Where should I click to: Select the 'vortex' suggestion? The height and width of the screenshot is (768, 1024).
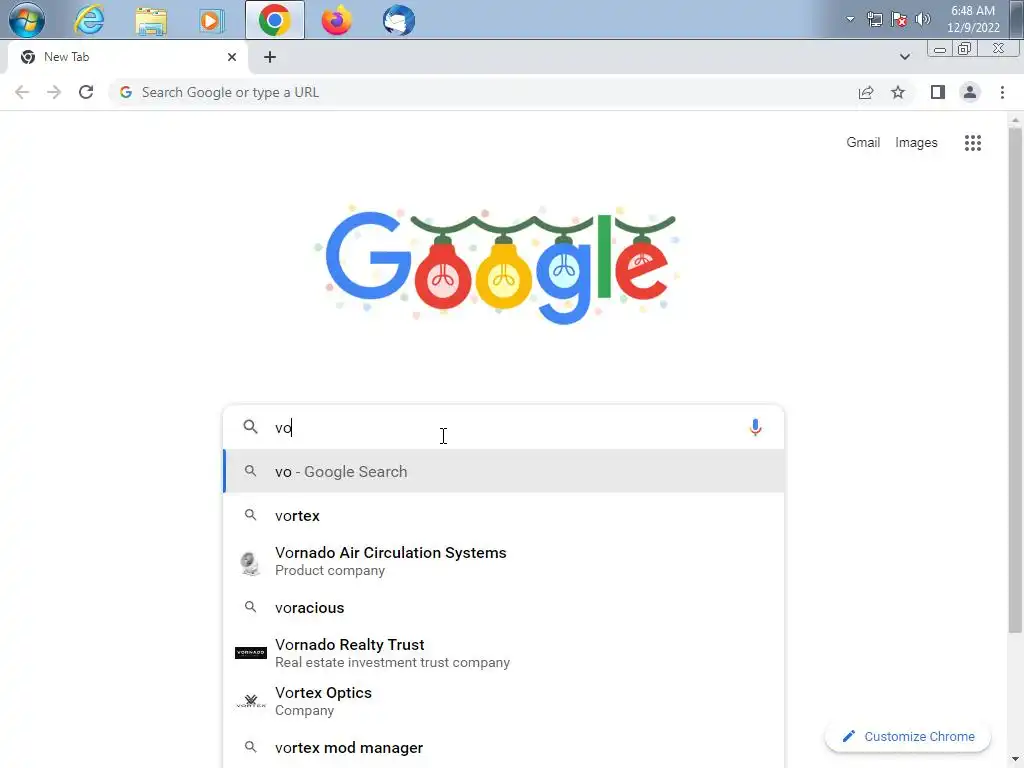point(504,515)
